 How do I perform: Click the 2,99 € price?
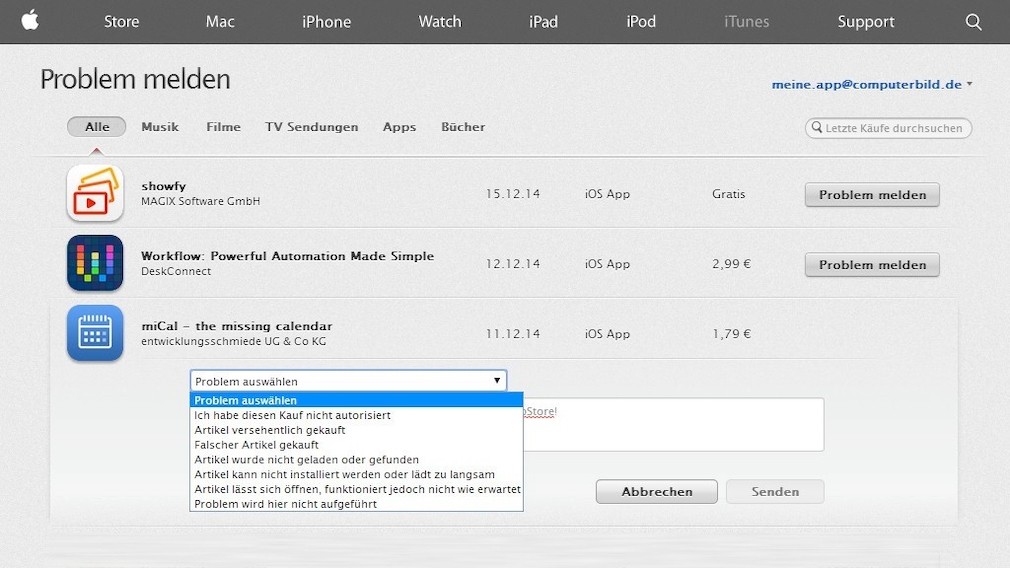(731, 264)
